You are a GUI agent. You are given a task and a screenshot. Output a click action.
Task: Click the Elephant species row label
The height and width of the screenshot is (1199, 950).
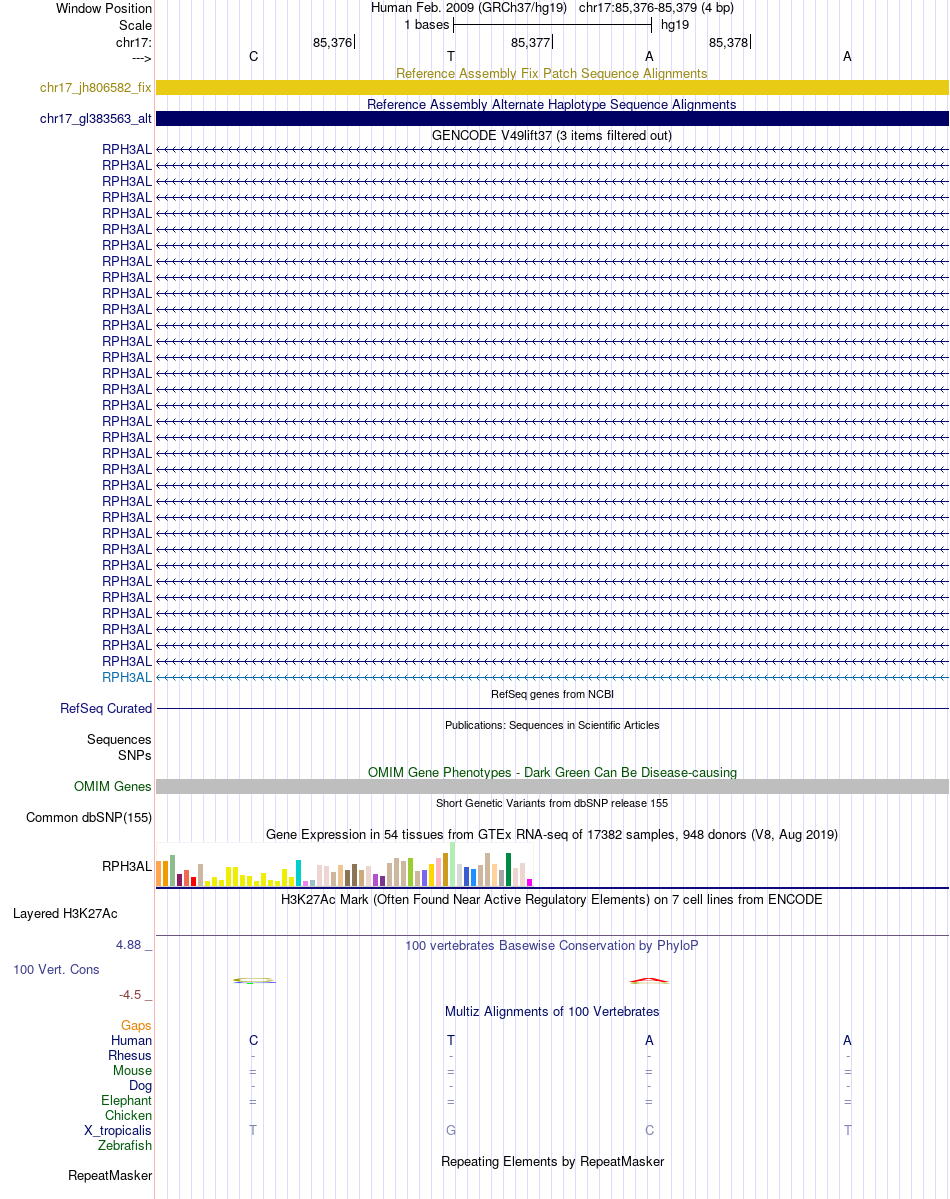(126, 1100)
